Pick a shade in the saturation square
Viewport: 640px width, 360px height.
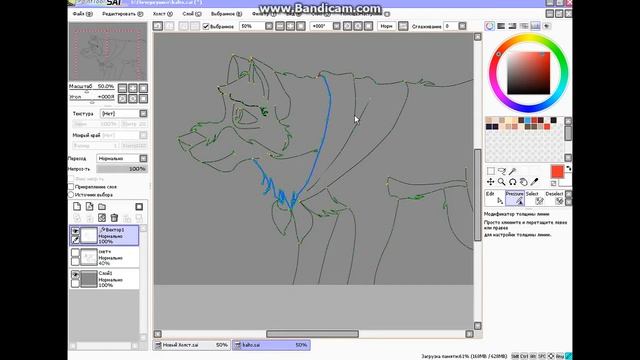(x=529, y=73)
